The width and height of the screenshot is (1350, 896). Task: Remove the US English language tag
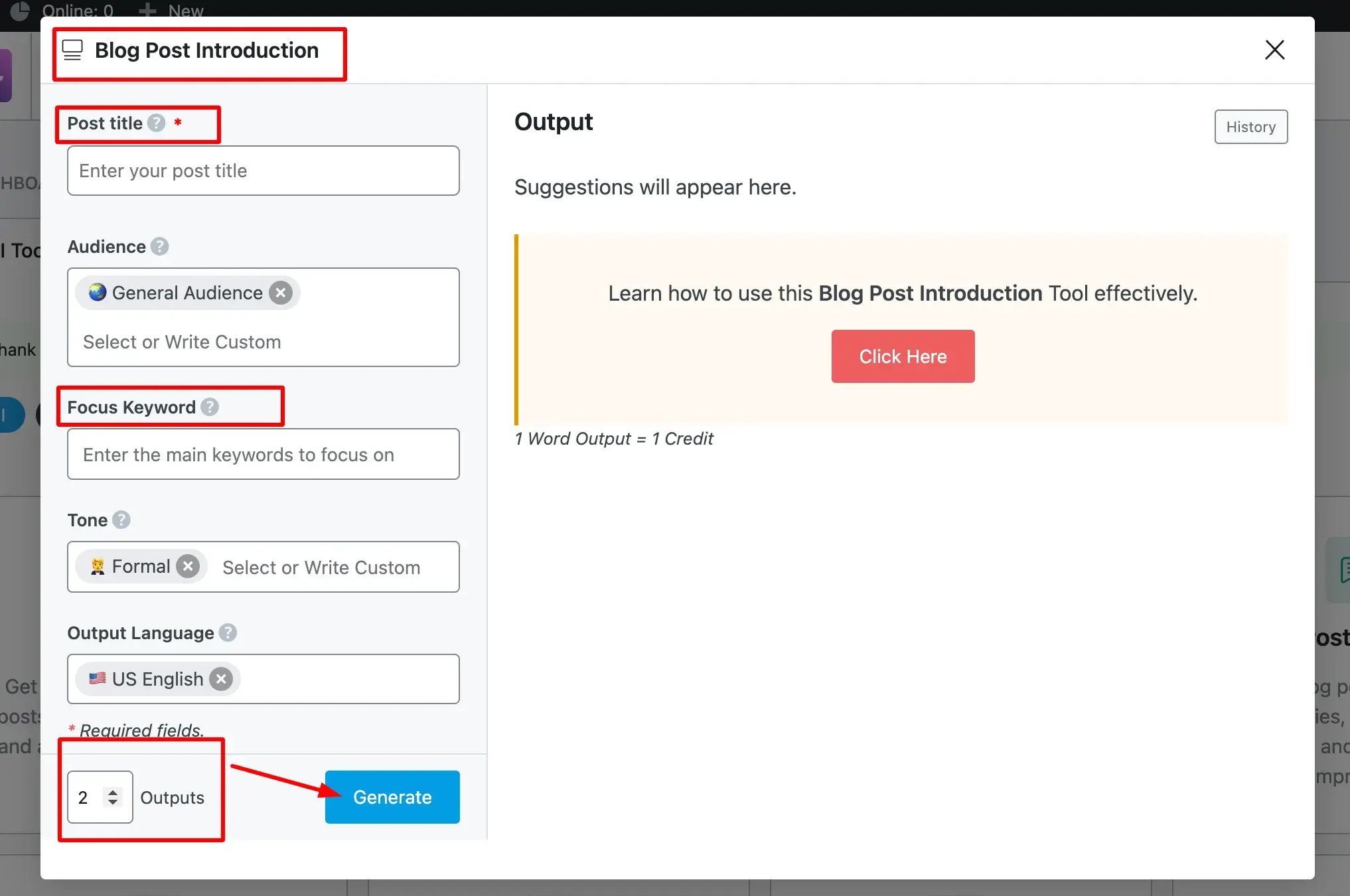[x=221, y=679]
